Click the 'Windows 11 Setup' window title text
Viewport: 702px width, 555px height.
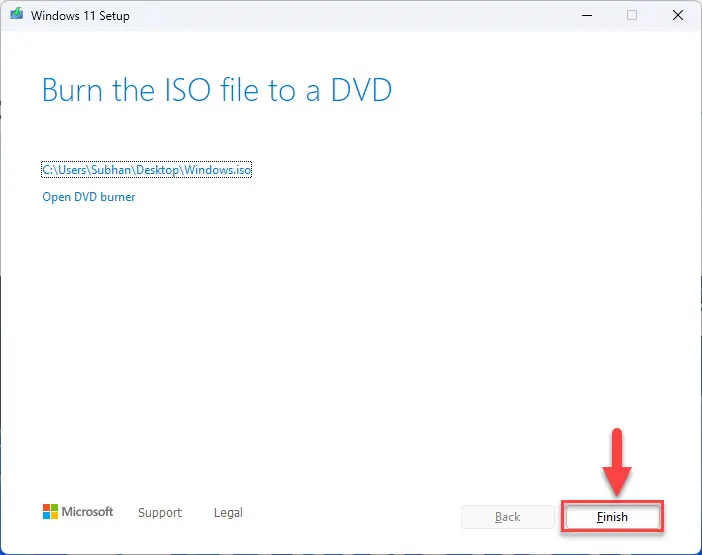[80, 16]
